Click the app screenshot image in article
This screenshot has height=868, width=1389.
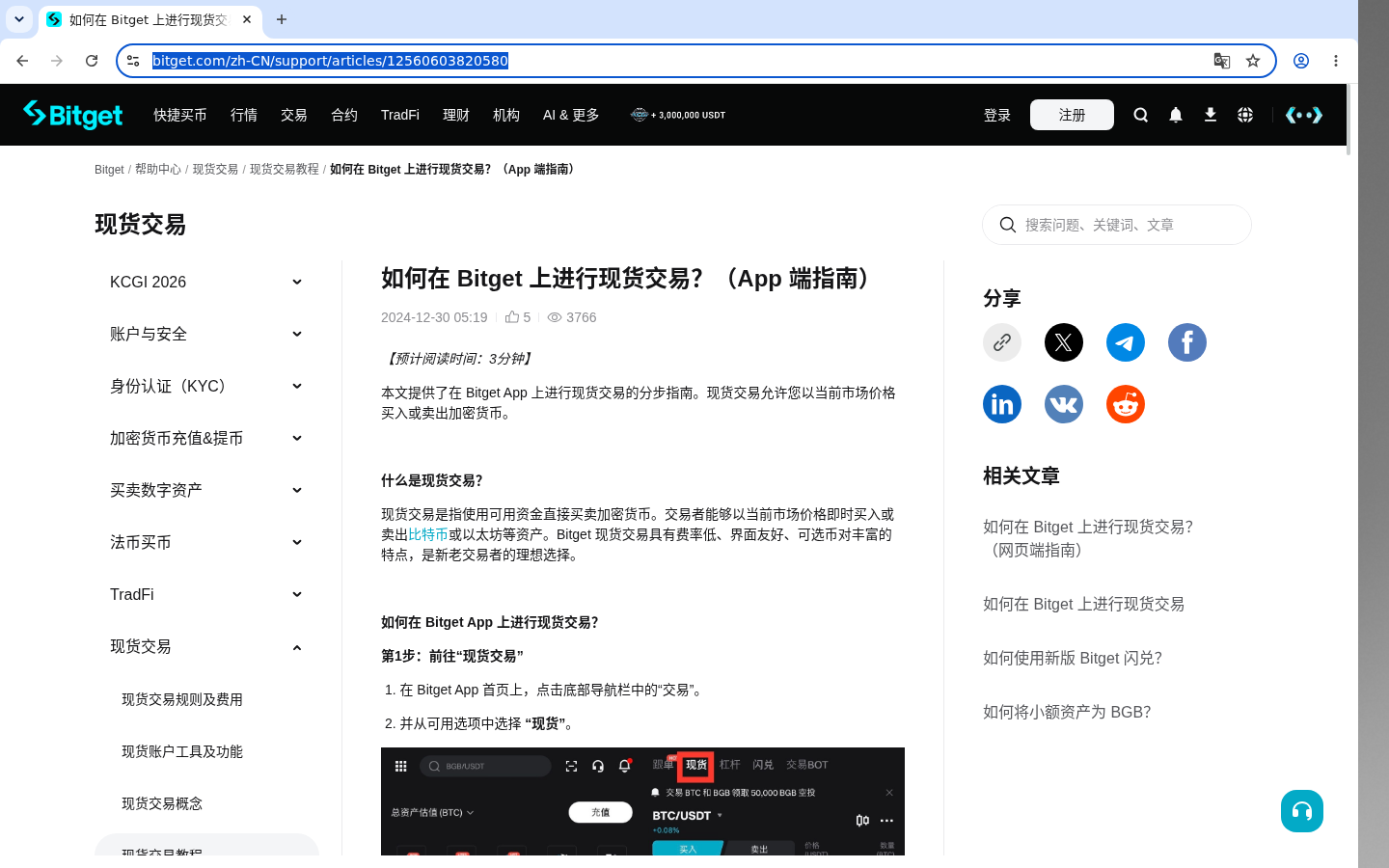(642, 801)
